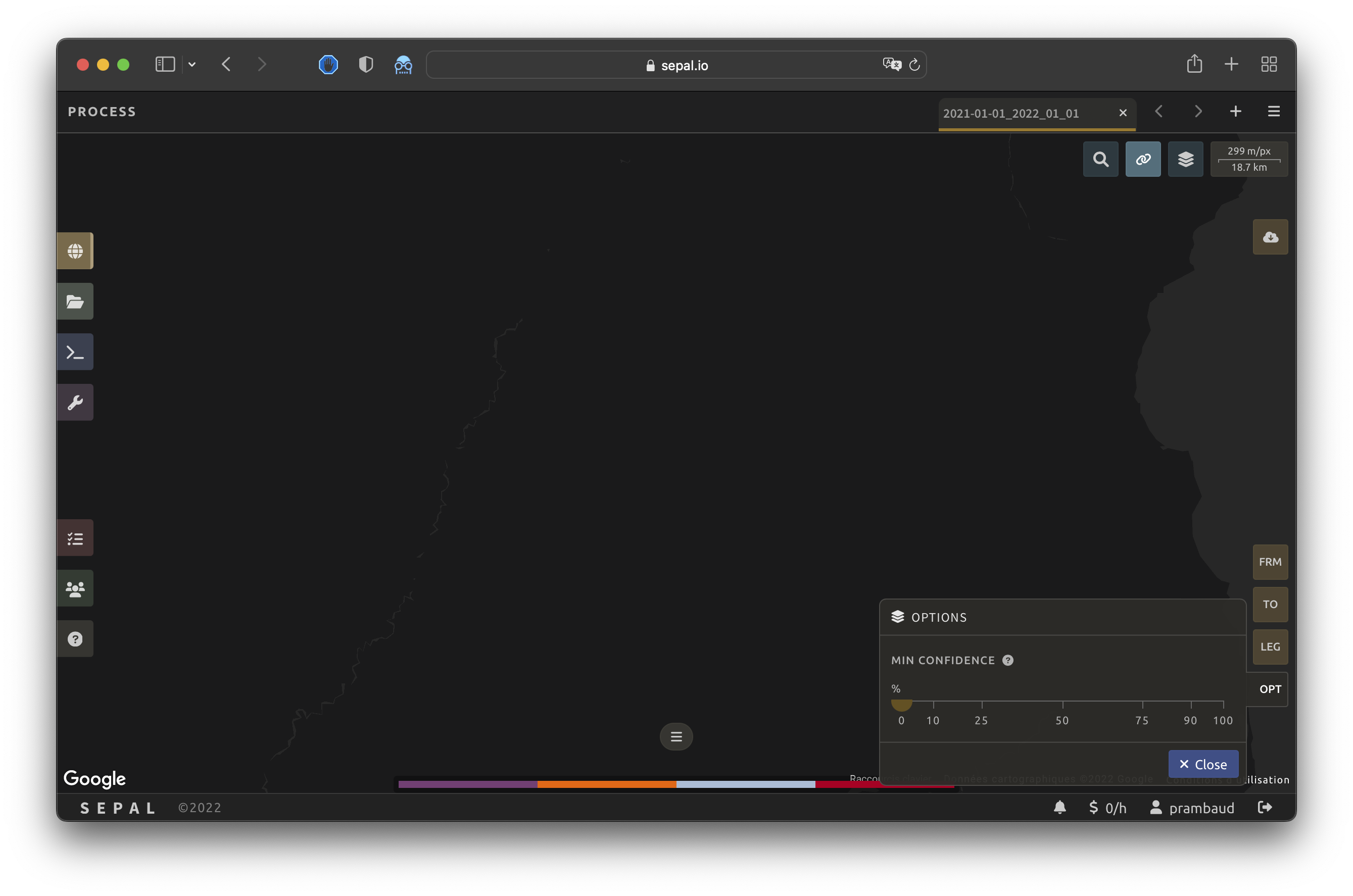The height and width of the screenshot is (896, 1353).
Task: Close the Options panel
Action: click(x=1202, y=764)
